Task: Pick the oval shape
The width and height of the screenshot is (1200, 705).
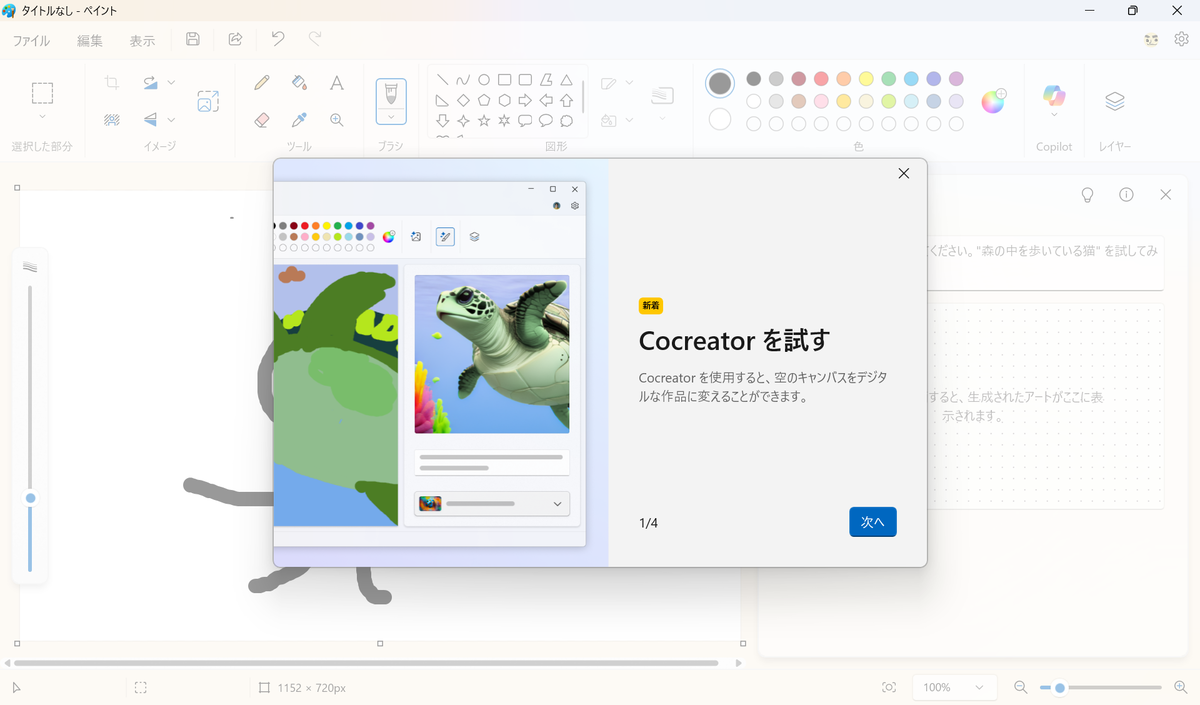Action: [x=484, y=80]
